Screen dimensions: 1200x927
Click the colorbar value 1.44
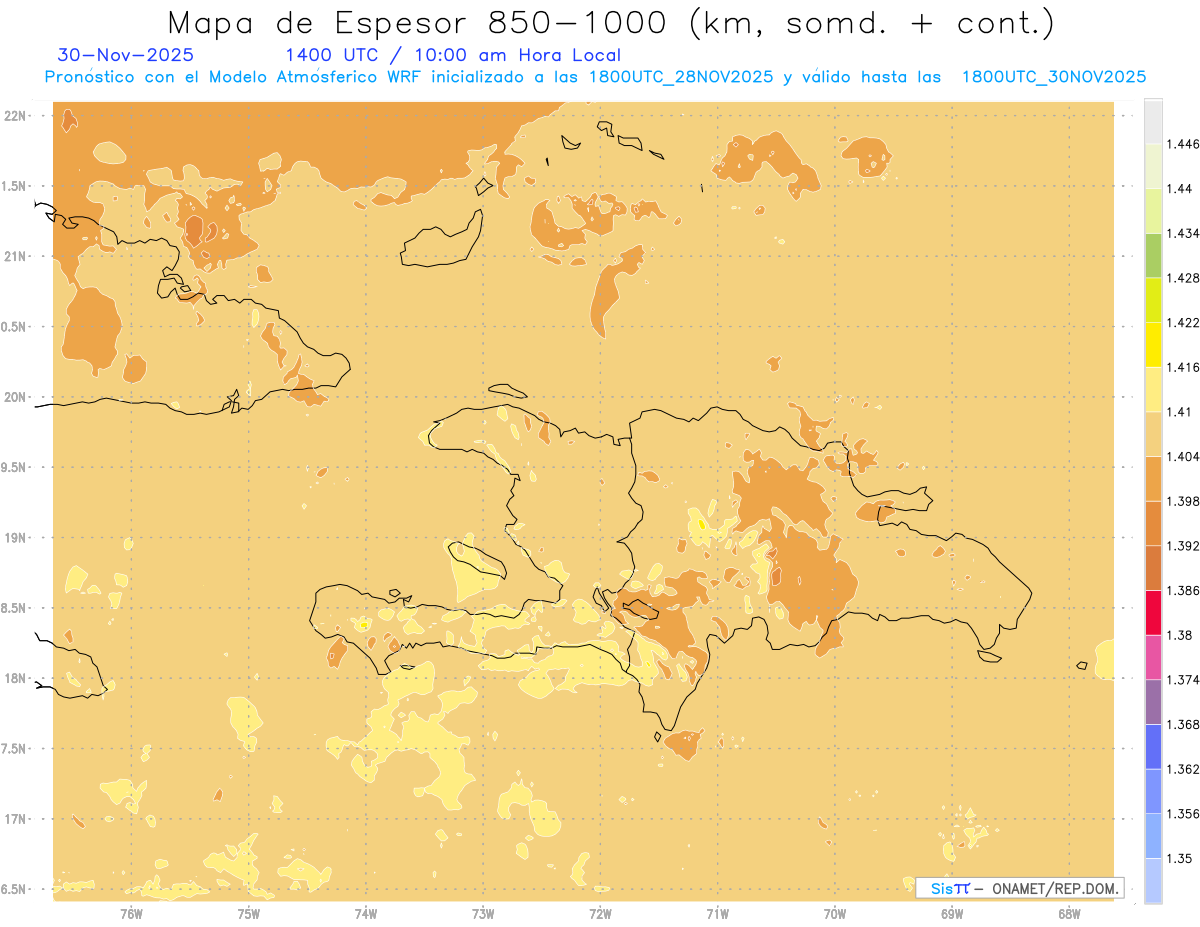tap(1180, 188)
